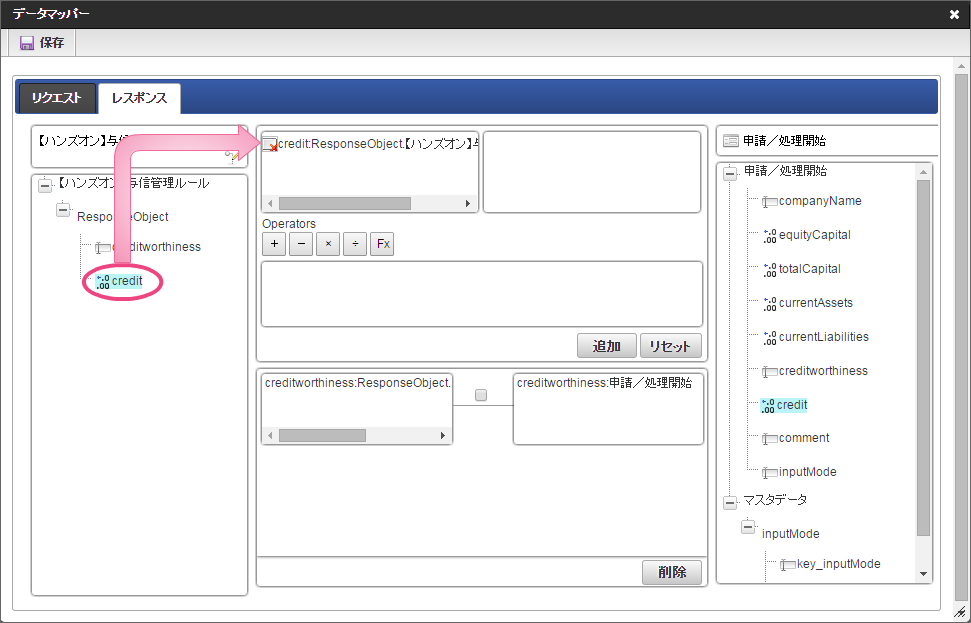This screenshot has width=971, height=623.
Task: Select credit field in left tree
Action: (x=127, y=281)
